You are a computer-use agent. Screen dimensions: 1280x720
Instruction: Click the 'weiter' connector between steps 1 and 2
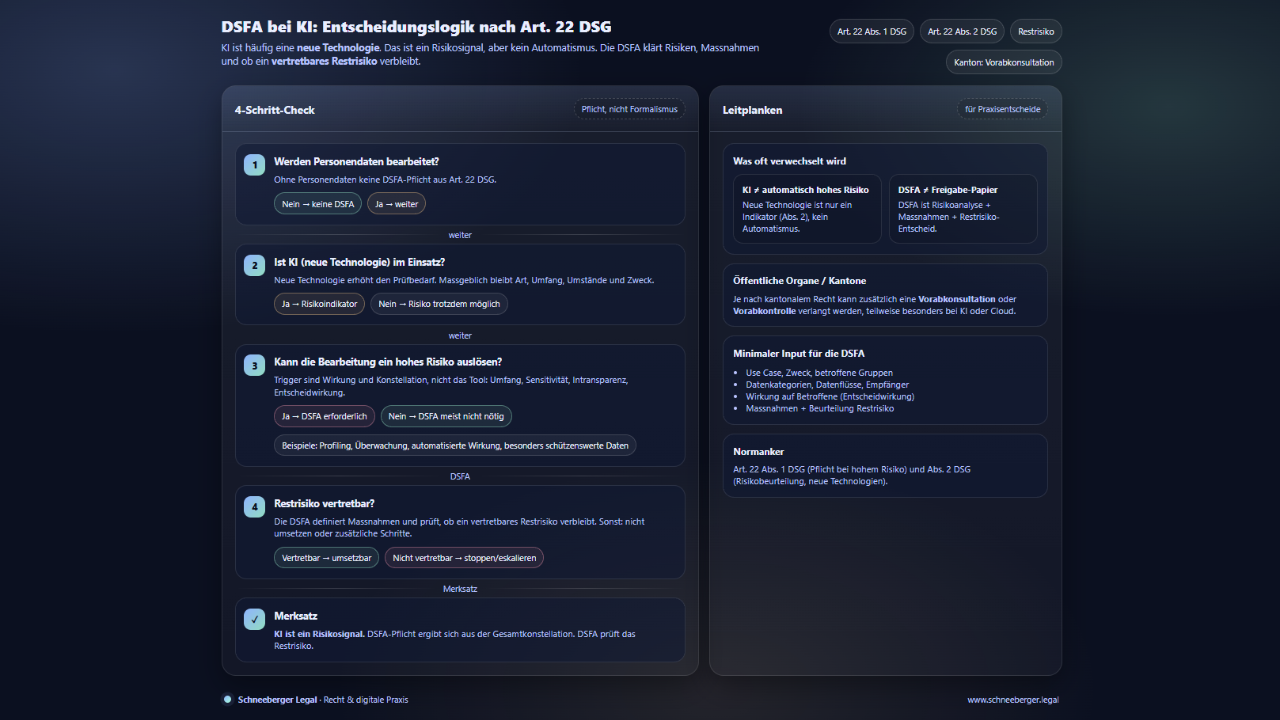460,235
